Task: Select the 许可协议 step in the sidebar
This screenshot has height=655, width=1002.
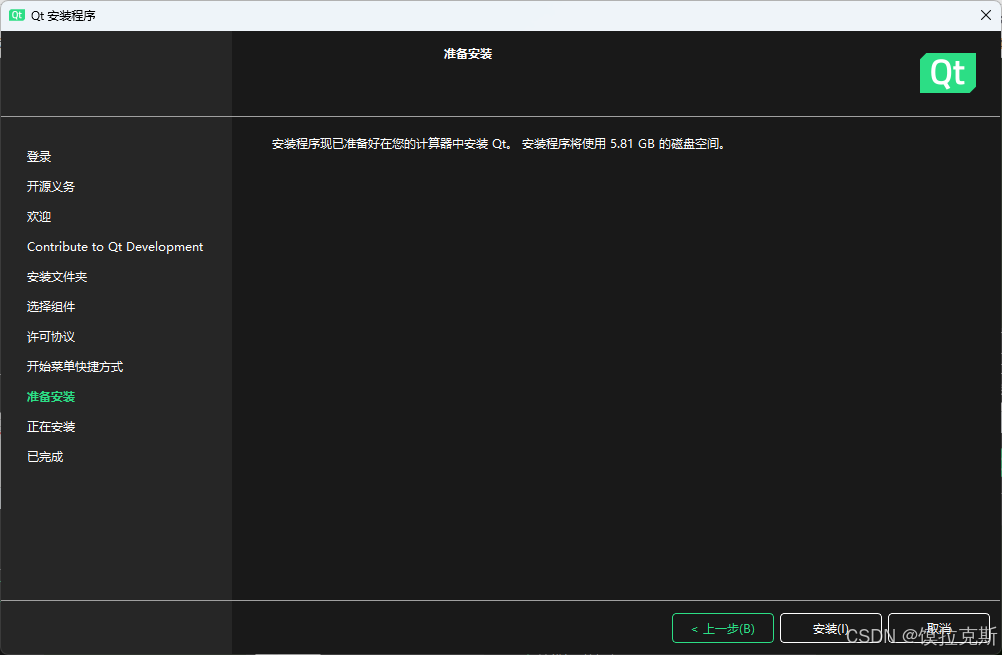Action: 51,337
